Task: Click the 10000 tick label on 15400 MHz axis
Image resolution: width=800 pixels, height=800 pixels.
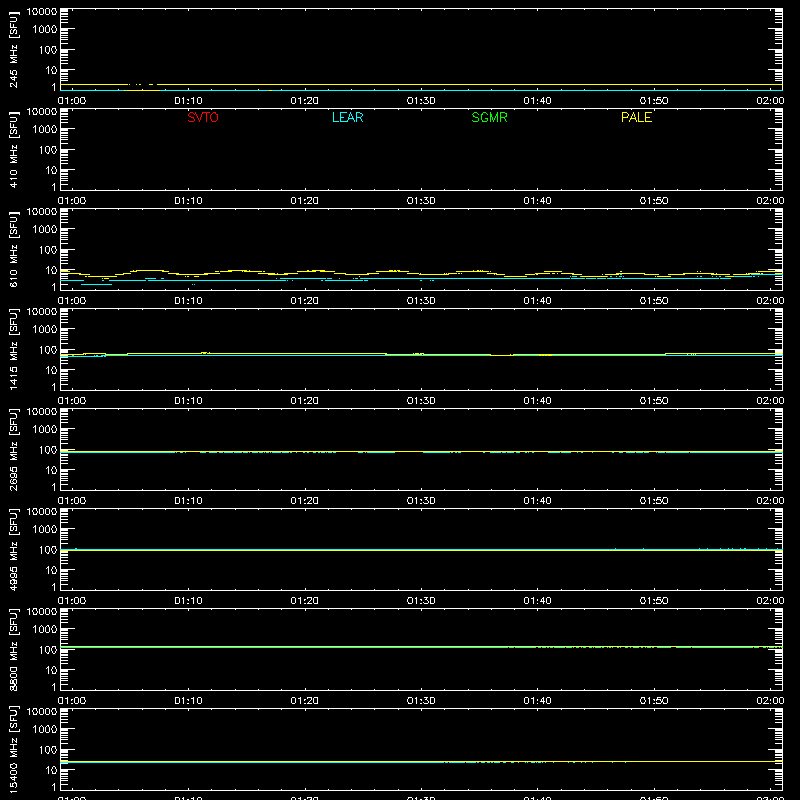Action: coord(42,712)
